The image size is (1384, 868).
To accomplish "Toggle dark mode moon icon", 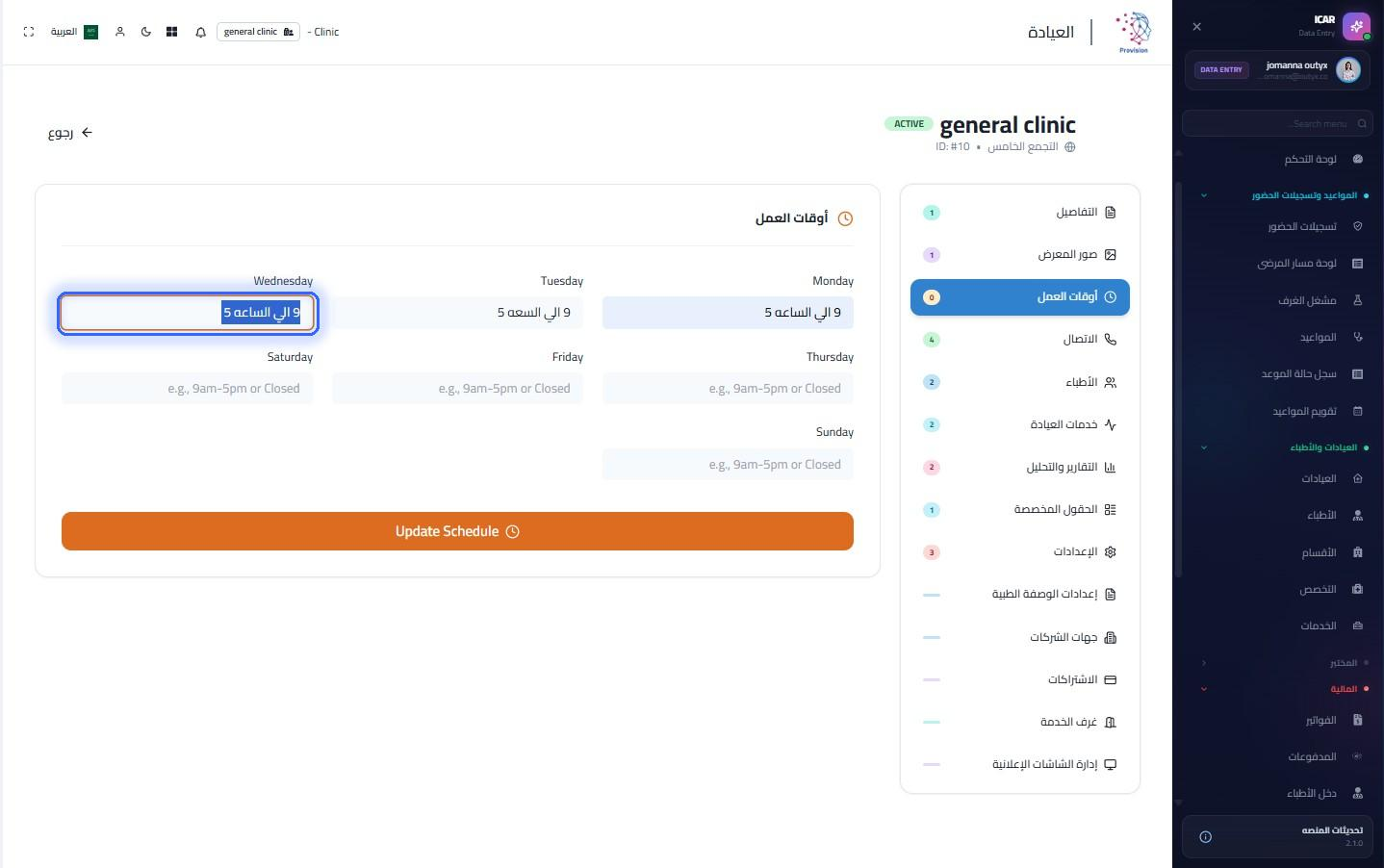I will coord(146,32).
